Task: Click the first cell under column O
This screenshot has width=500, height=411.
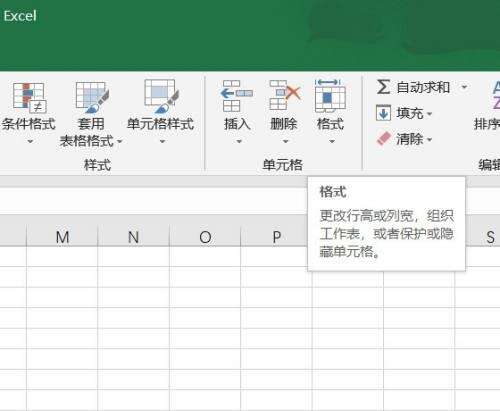Action: pos(205,256)
